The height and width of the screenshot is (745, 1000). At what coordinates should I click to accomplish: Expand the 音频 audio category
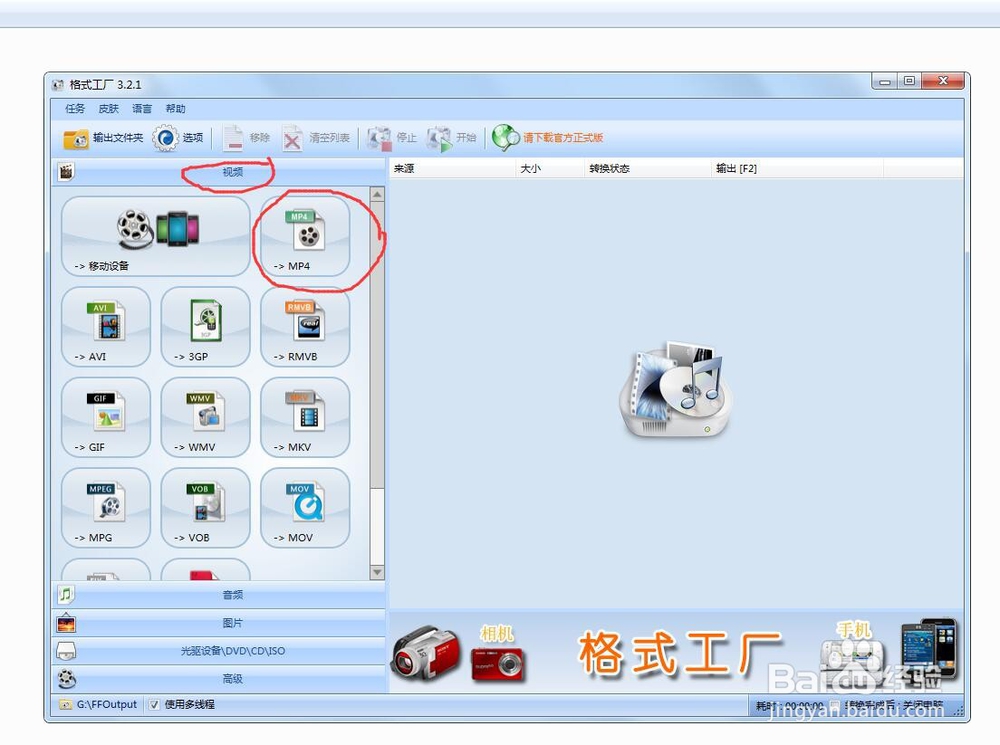(x=218, y=594)
